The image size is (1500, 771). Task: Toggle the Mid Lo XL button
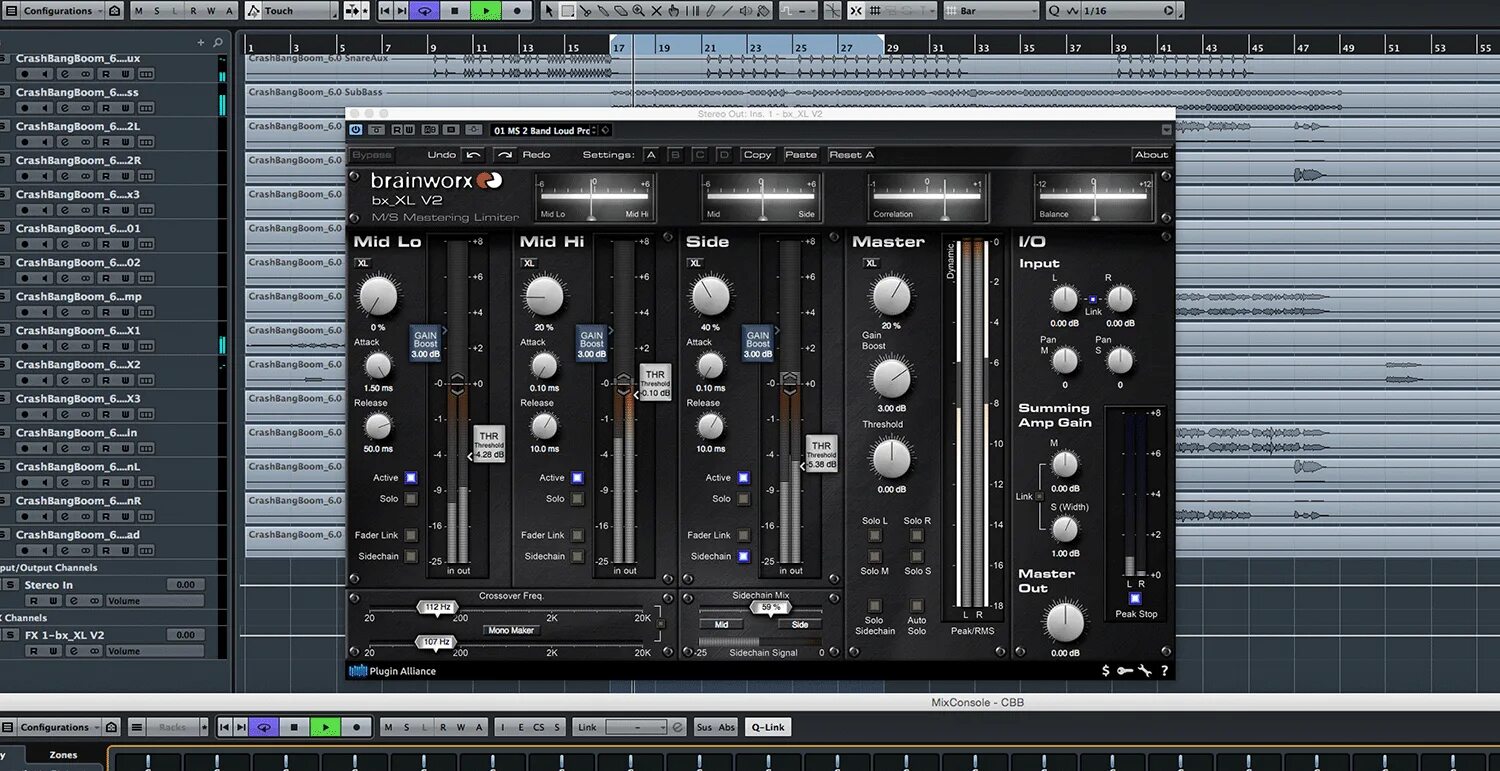point(363,263)
